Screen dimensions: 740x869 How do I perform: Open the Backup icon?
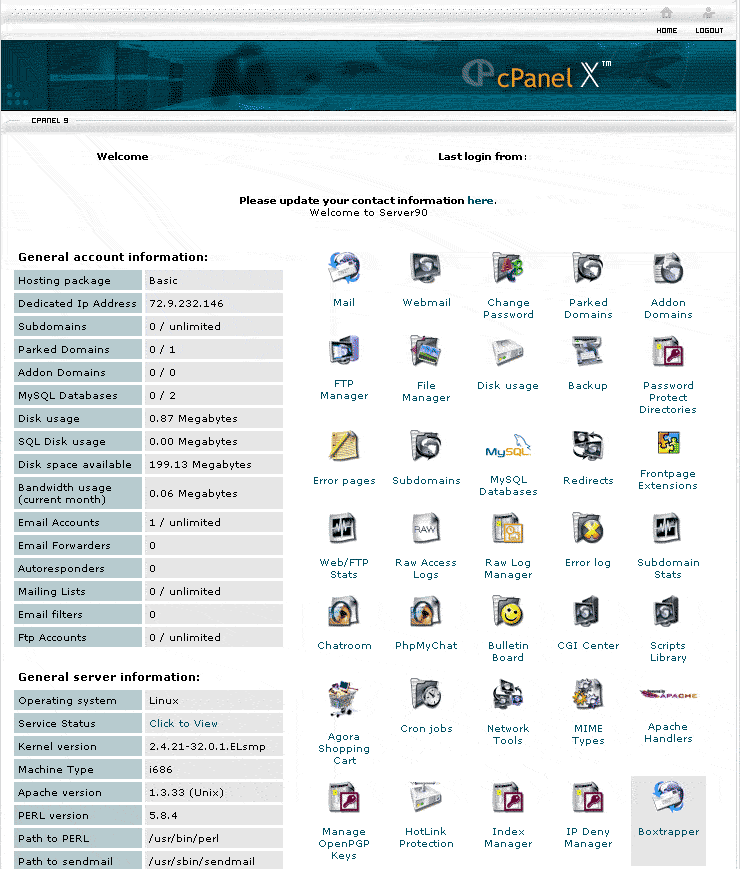[x=588, y=351]
